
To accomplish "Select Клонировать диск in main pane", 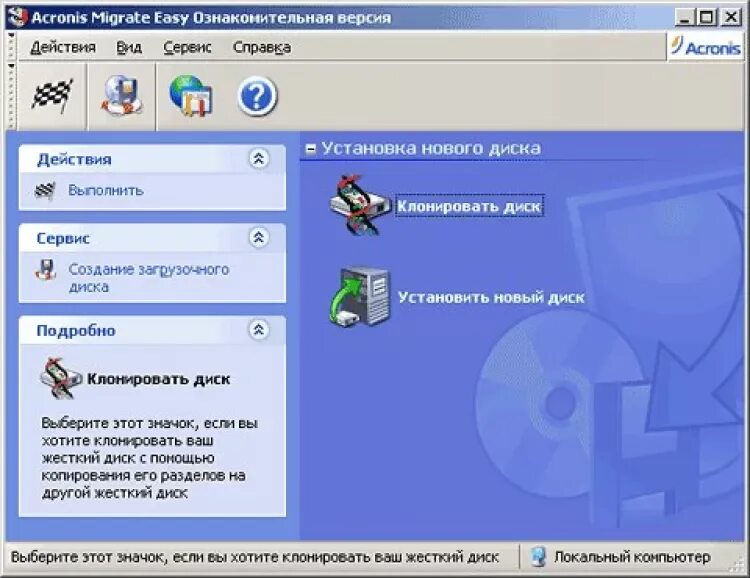I will tap(469, 206).
